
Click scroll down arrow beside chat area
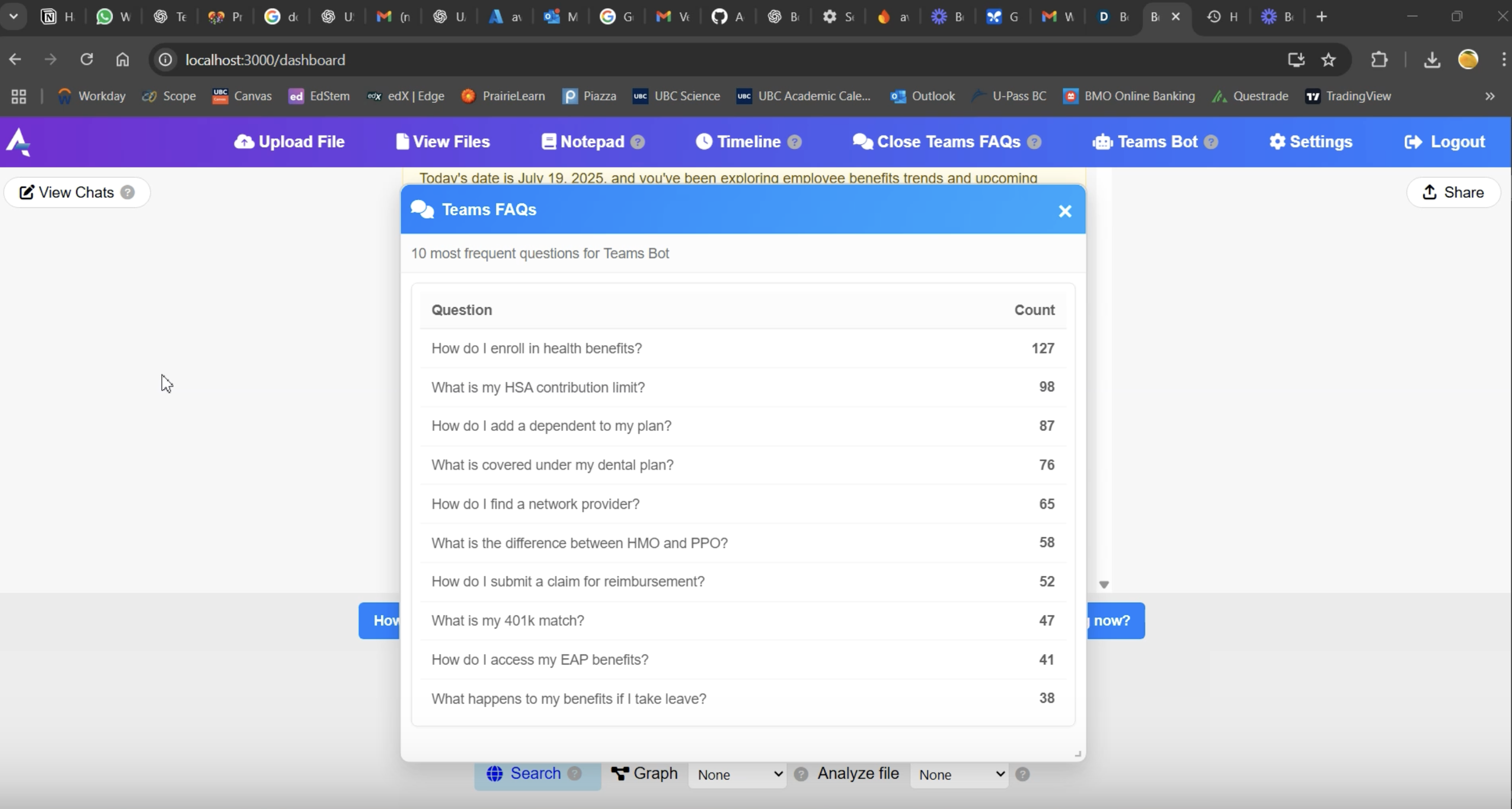pos(1103,584)
